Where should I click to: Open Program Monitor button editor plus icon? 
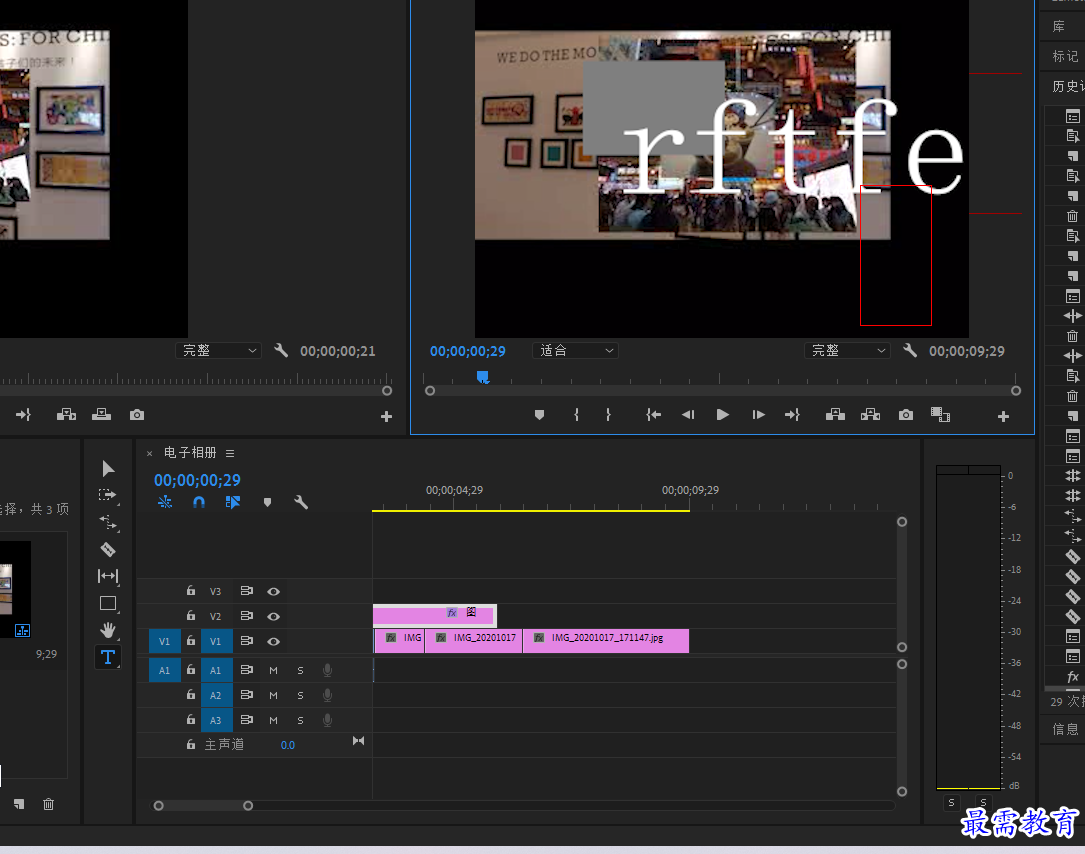tap(1003, 416)
